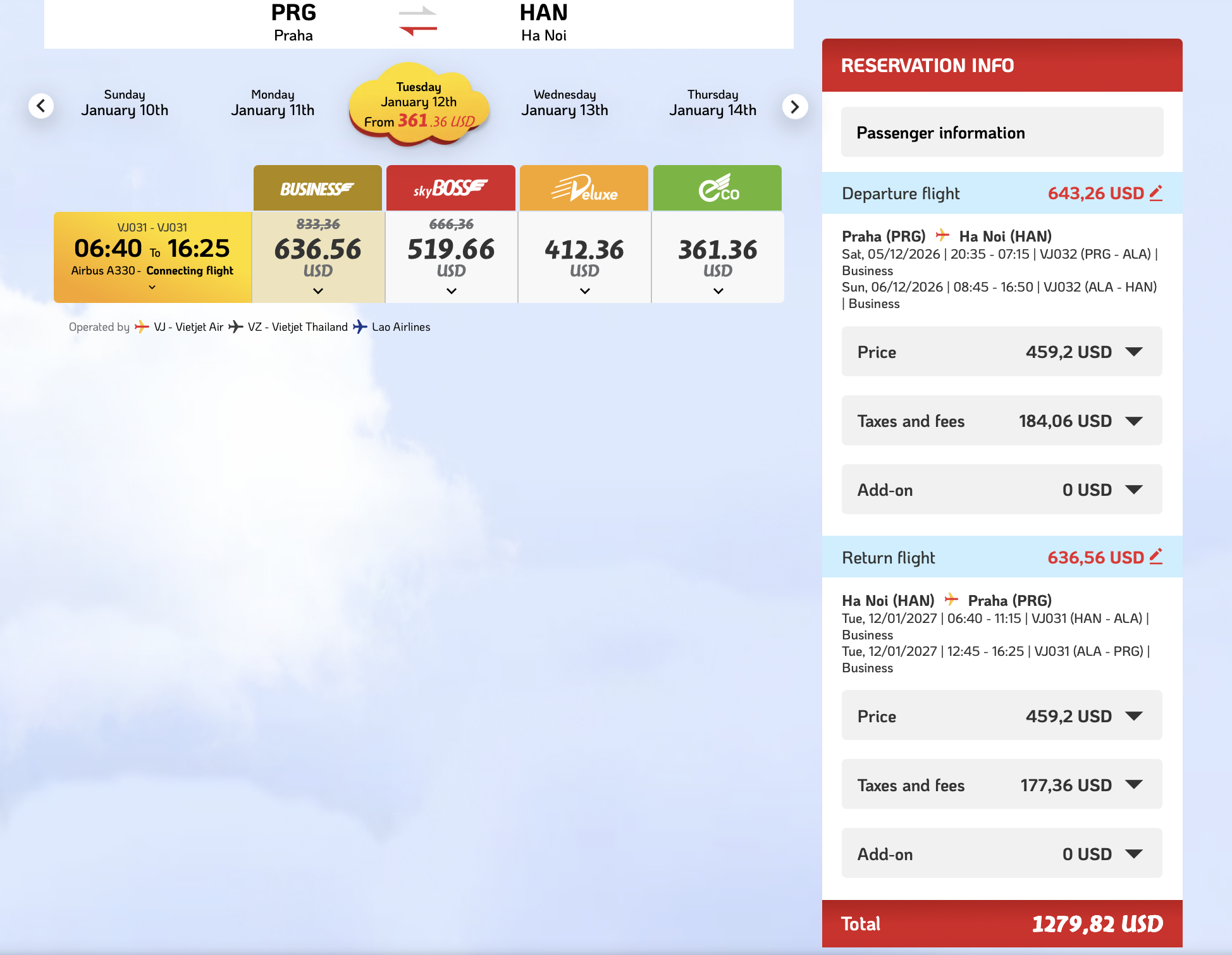The width and height of the screenshot is (1232, 955).
Task: Click the struck-through 833,36 Business price
Action: click(x=318, y=225)
